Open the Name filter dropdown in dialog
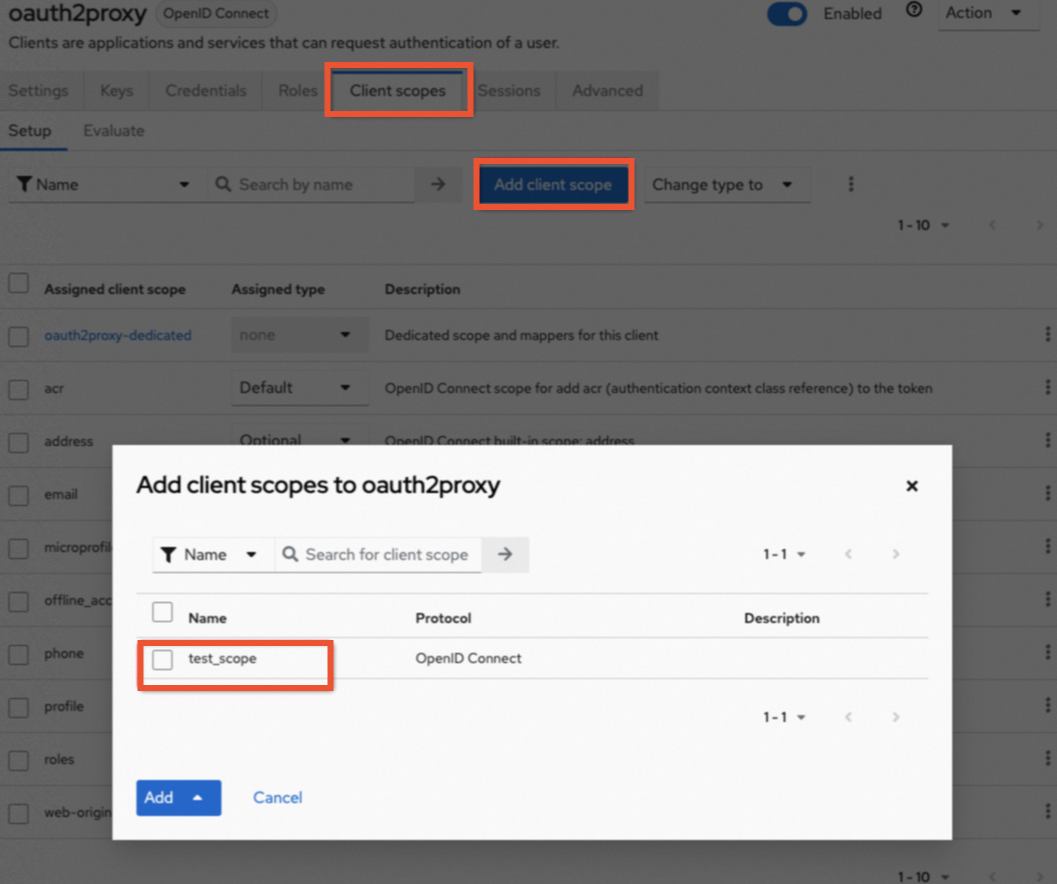This screenshot has width=1057, height=884. point(213,554)
